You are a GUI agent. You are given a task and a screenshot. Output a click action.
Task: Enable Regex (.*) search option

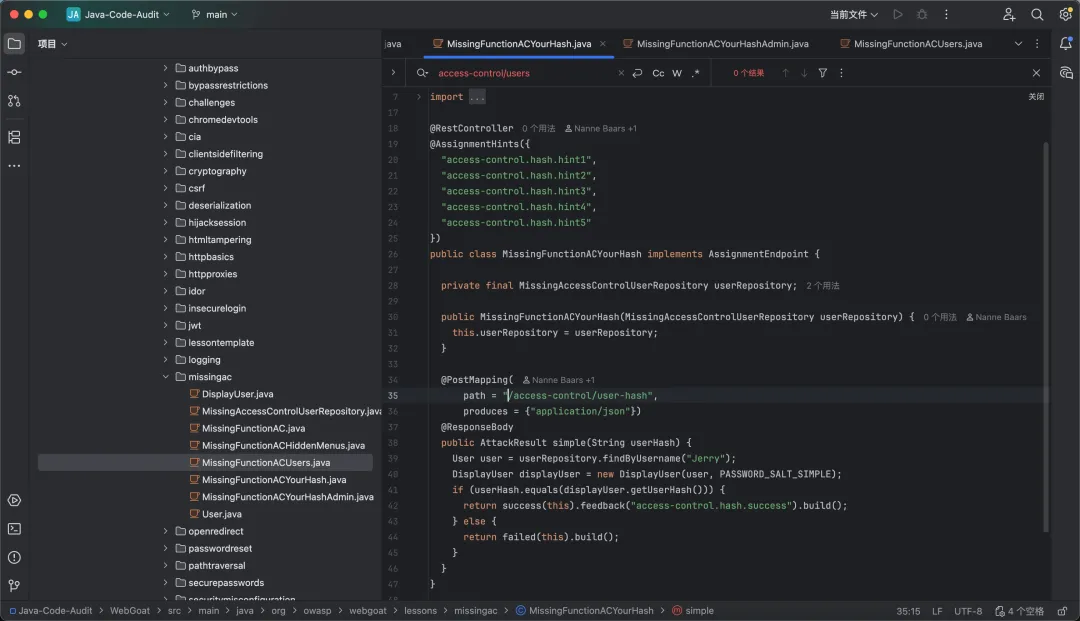(696, 73)
